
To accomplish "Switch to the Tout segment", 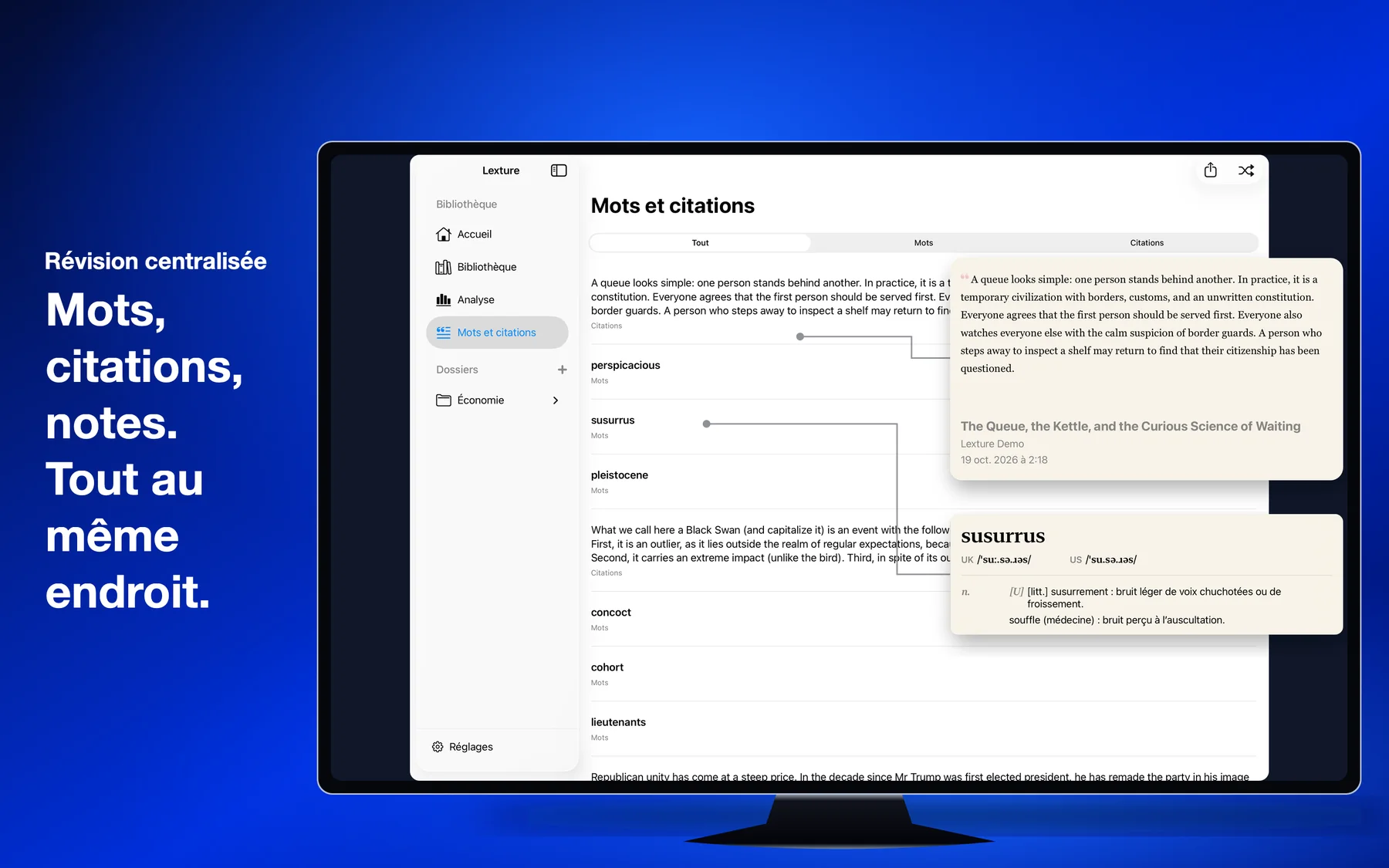I will (x=700, y=243).
